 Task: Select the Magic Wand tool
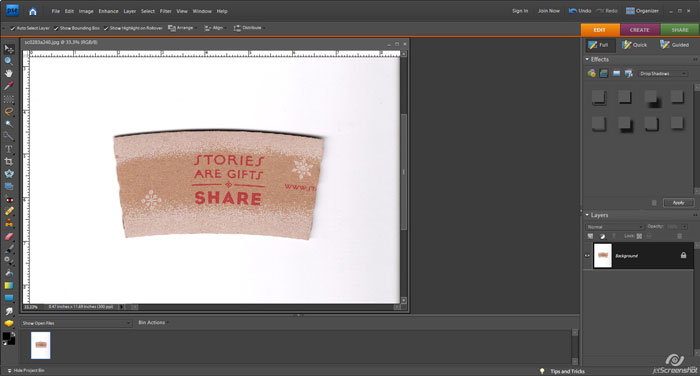pos(8,124)
